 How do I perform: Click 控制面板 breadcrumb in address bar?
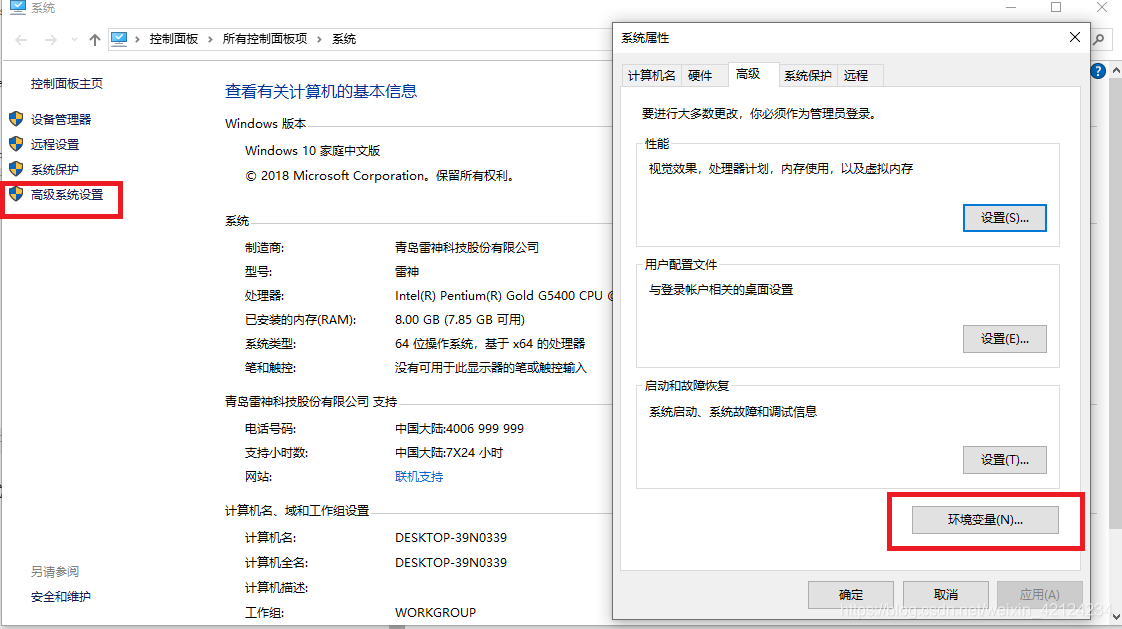pyautogui.click(x=174, y=39)
